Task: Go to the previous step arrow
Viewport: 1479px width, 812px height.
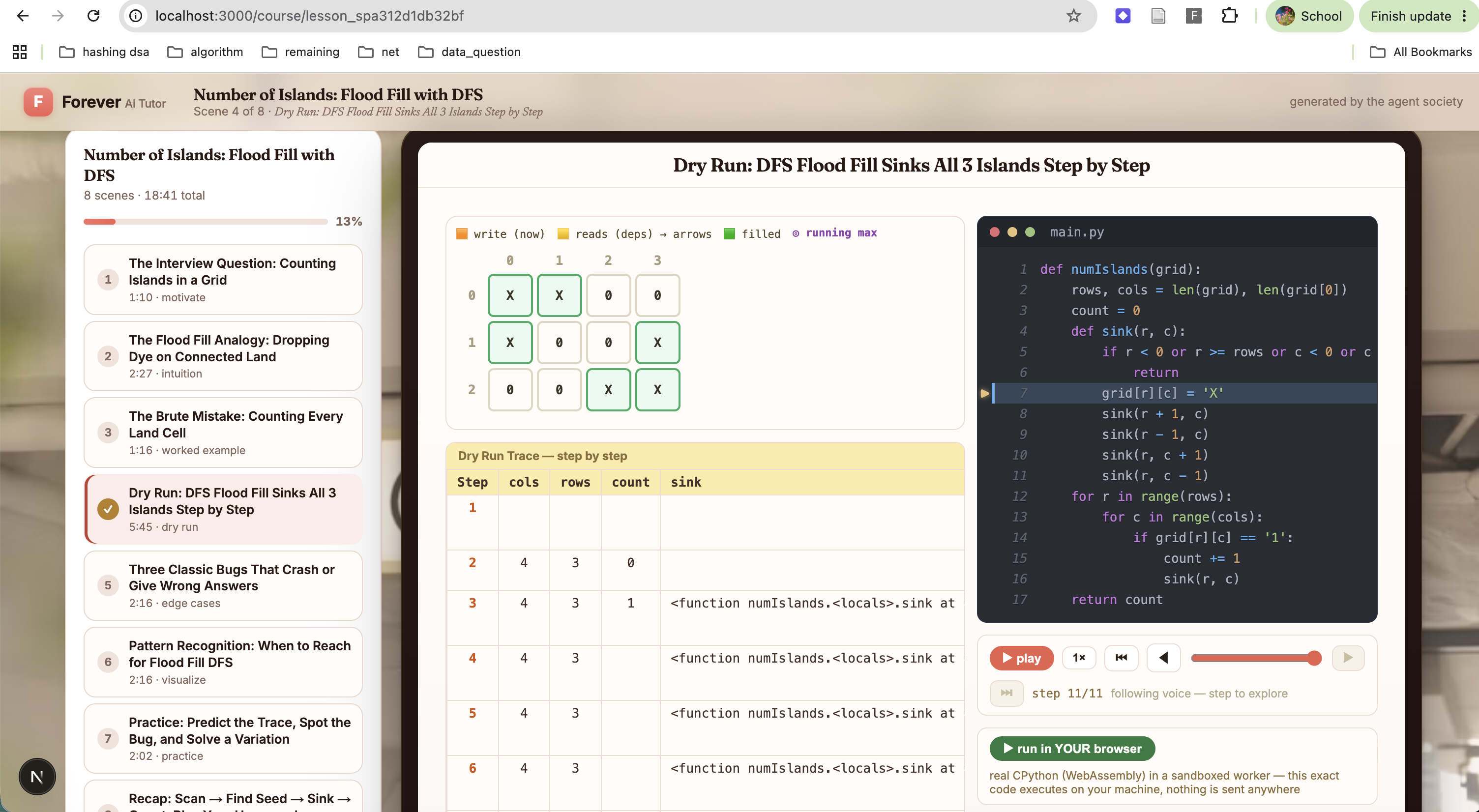Action: (1163, 658)
